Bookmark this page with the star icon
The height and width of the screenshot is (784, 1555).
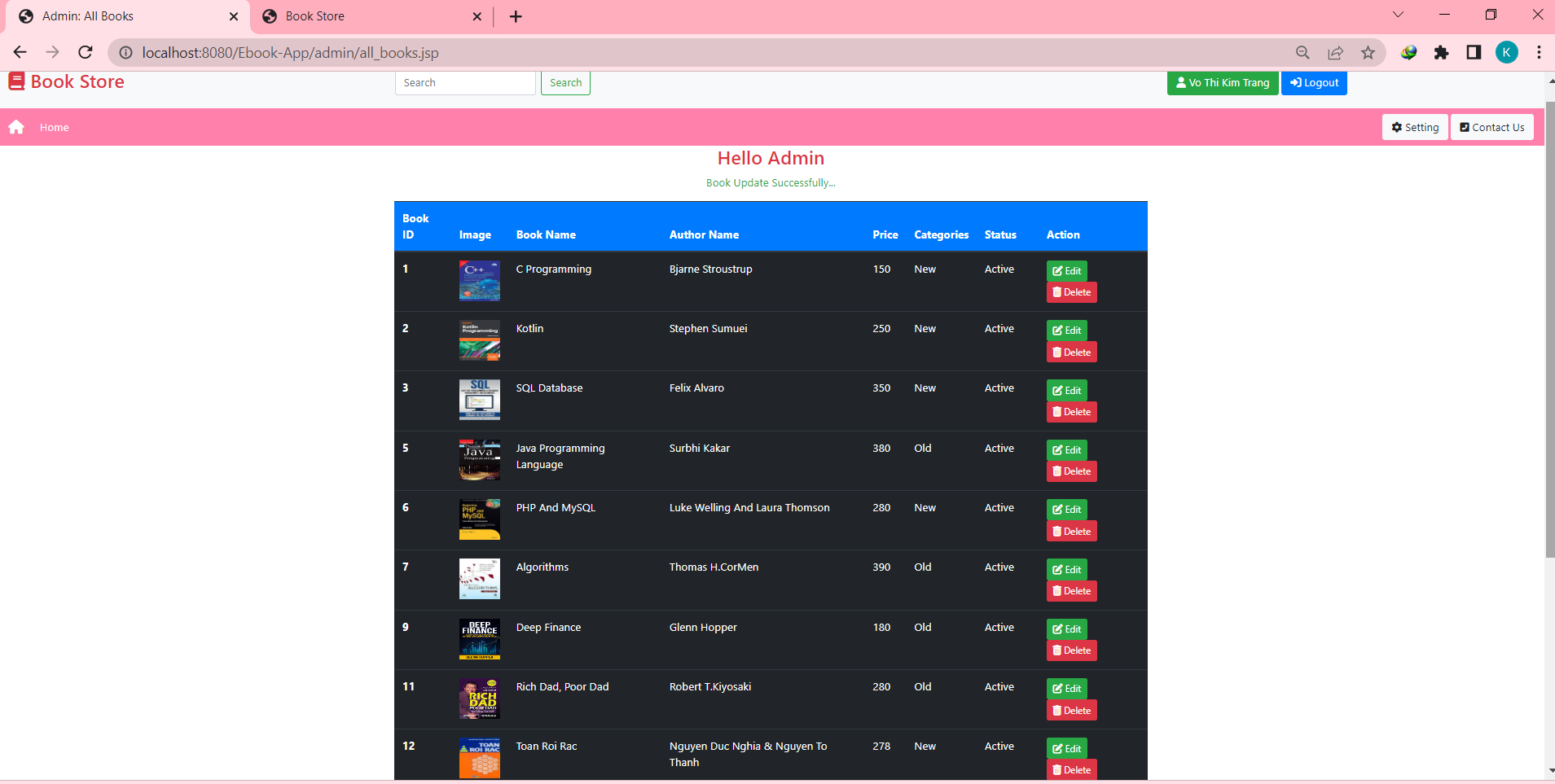(x=1368, y=52)
